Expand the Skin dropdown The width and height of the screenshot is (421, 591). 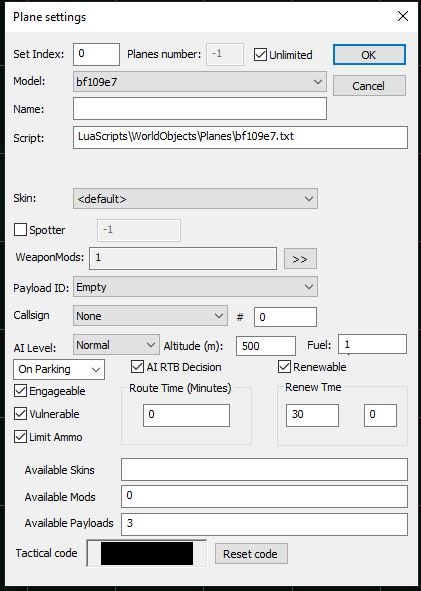pyautogui.click(x=195, y=199)
